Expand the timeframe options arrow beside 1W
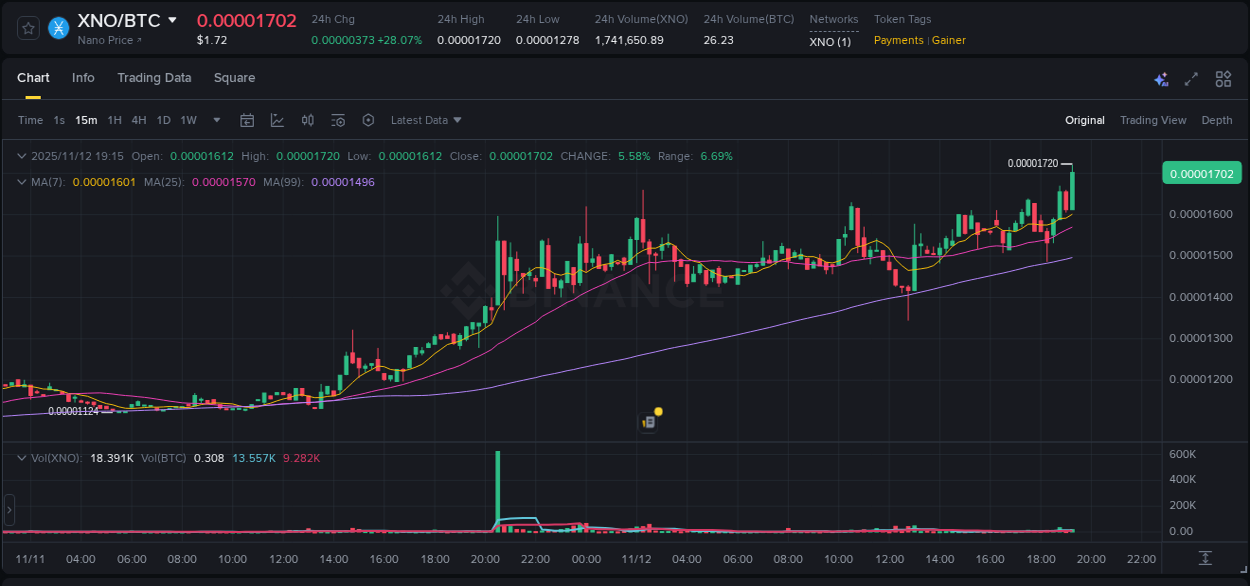 pos(215,119)
